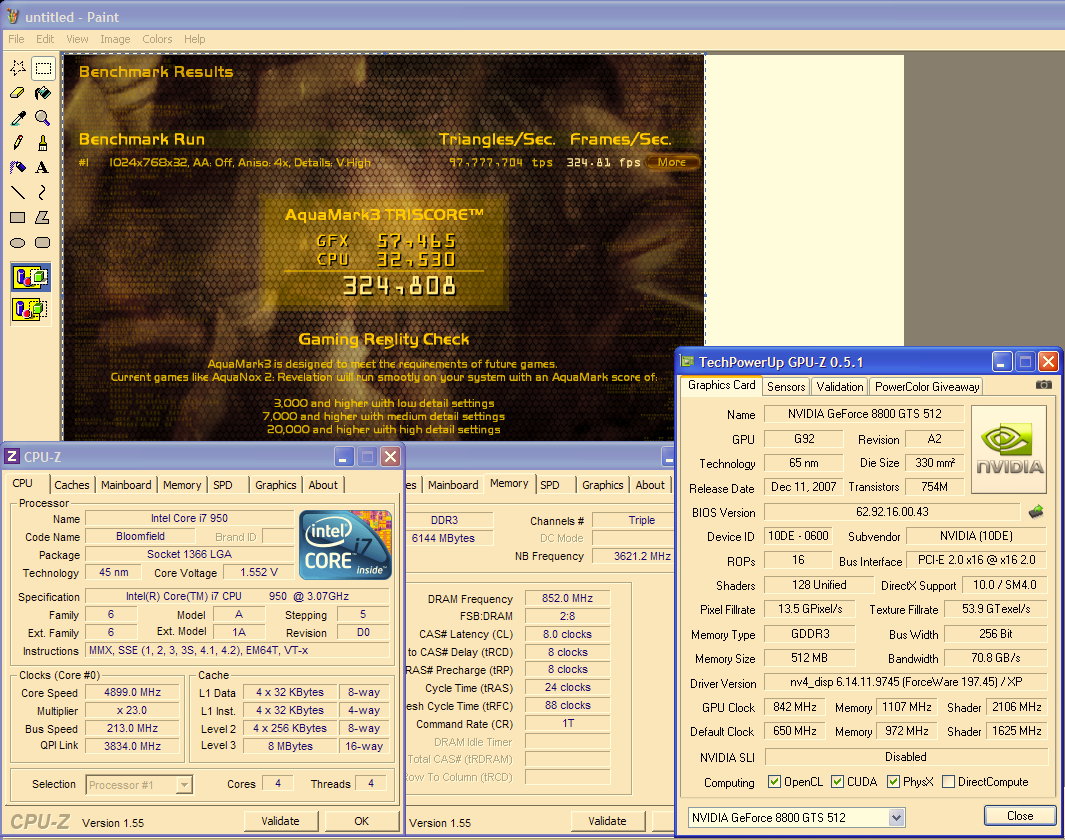Switch to Mainboard tab in front CPU-Z
The image size is (1065, 840).
[126, 485]
